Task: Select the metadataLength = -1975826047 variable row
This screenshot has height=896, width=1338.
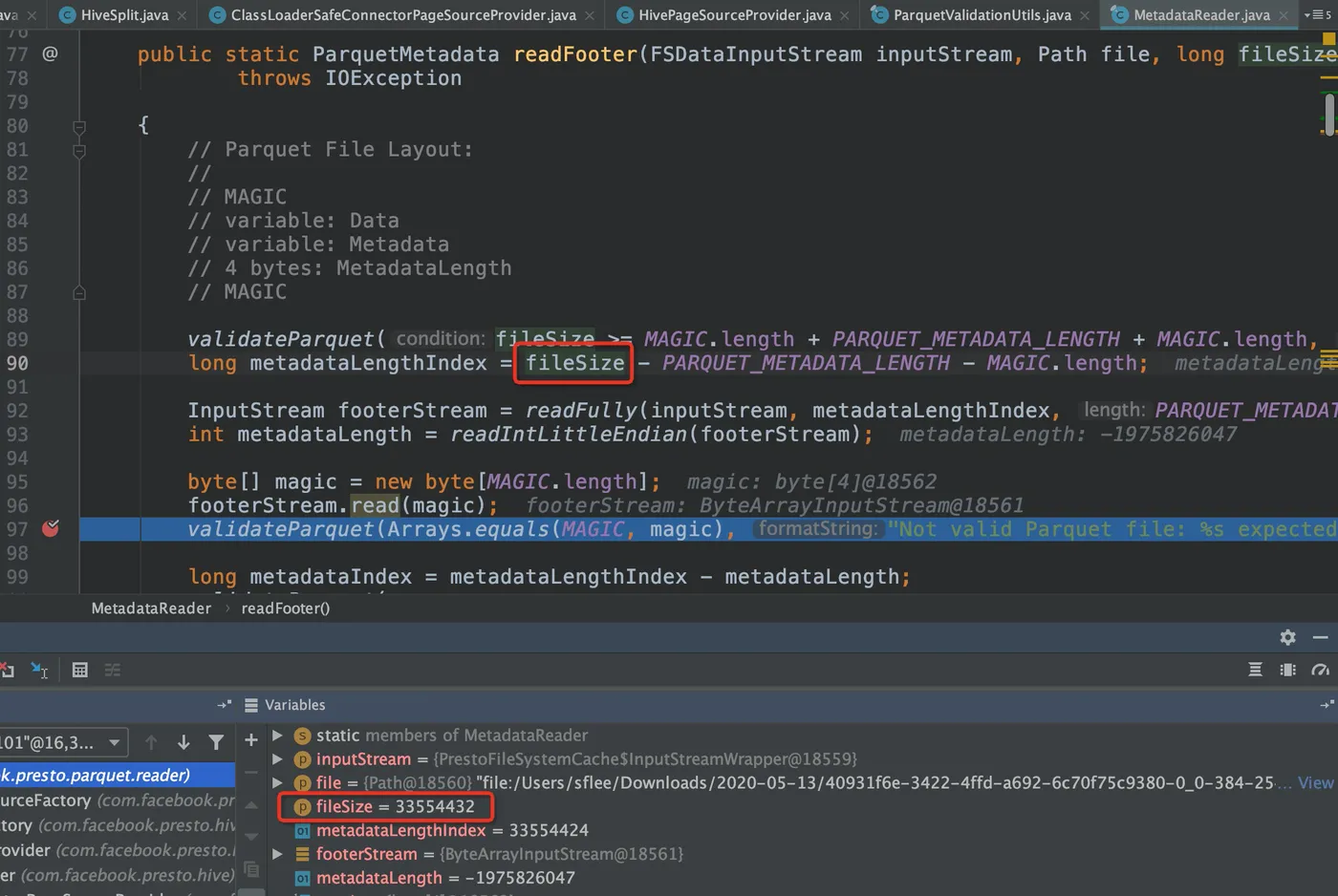Action: tap(801, 878)
